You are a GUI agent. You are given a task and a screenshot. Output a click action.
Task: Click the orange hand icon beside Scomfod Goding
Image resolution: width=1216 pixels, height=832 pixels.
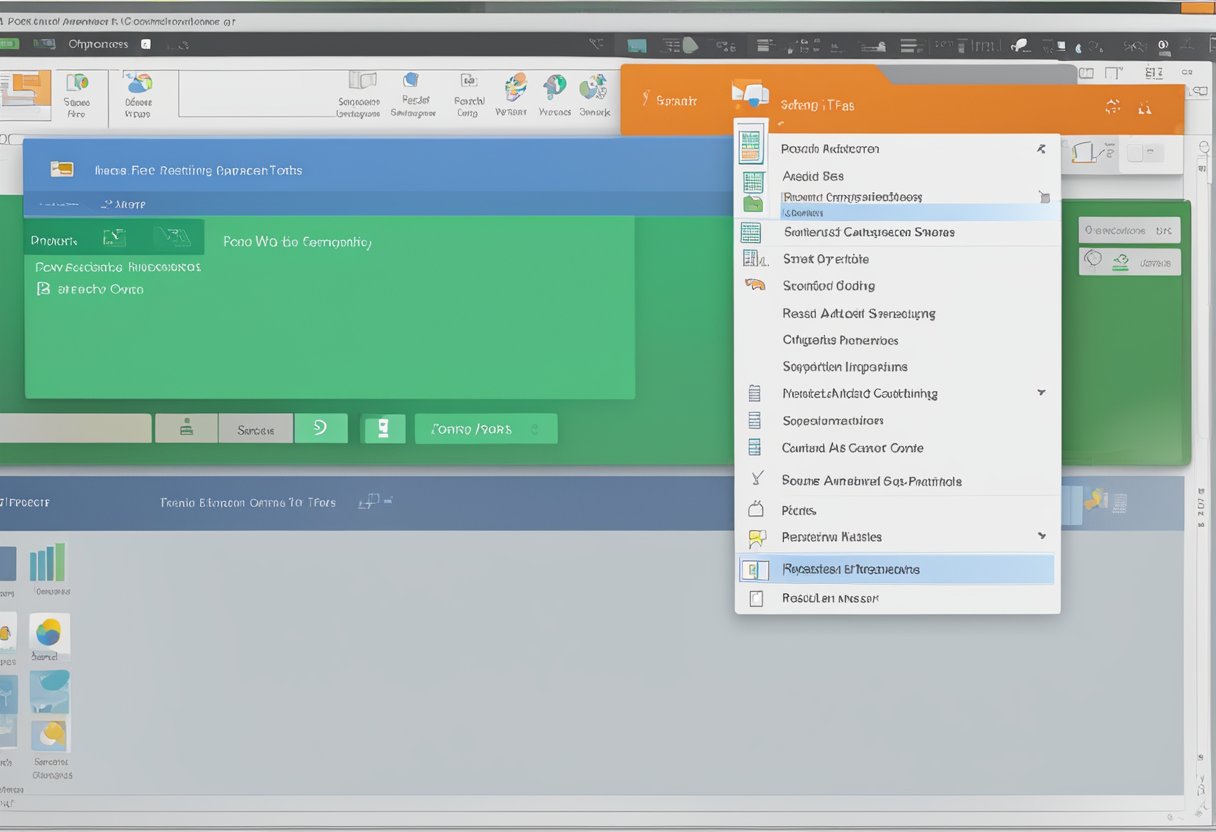(x=755, y=286)
